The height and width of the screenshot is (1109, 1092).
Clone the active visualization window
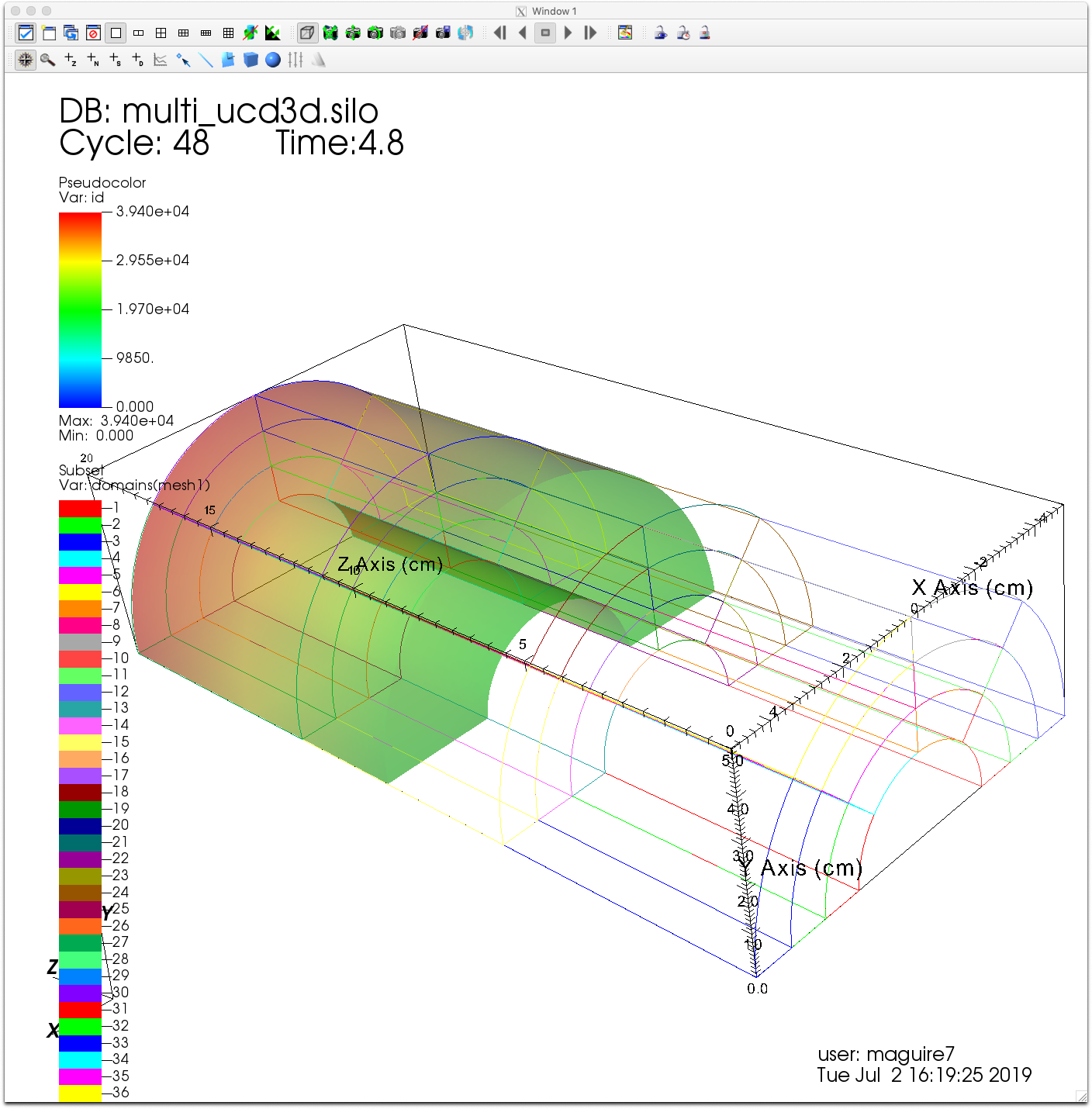click(x=70, y=33)
